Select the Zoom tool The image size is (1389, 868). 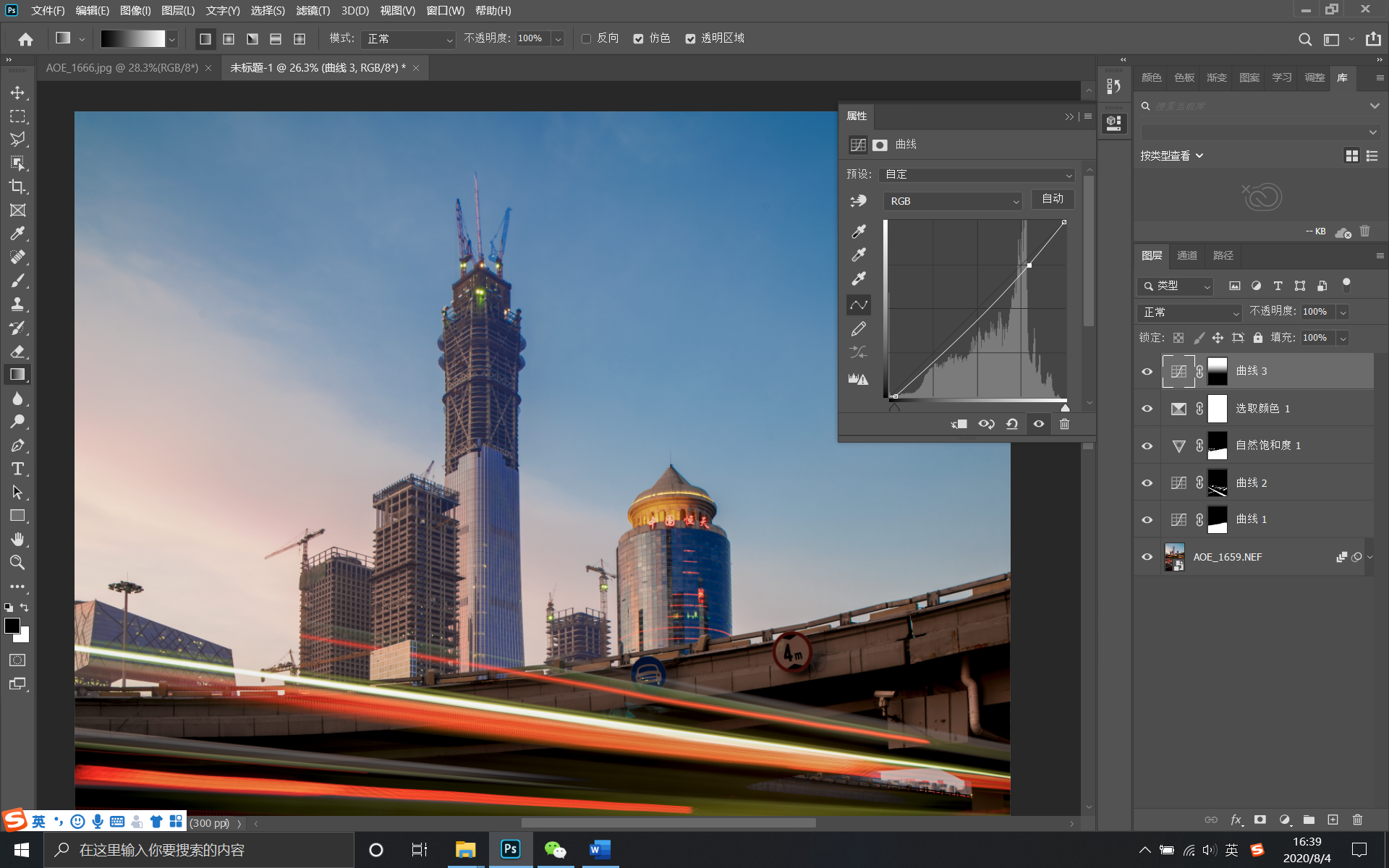tap(17, 563)
